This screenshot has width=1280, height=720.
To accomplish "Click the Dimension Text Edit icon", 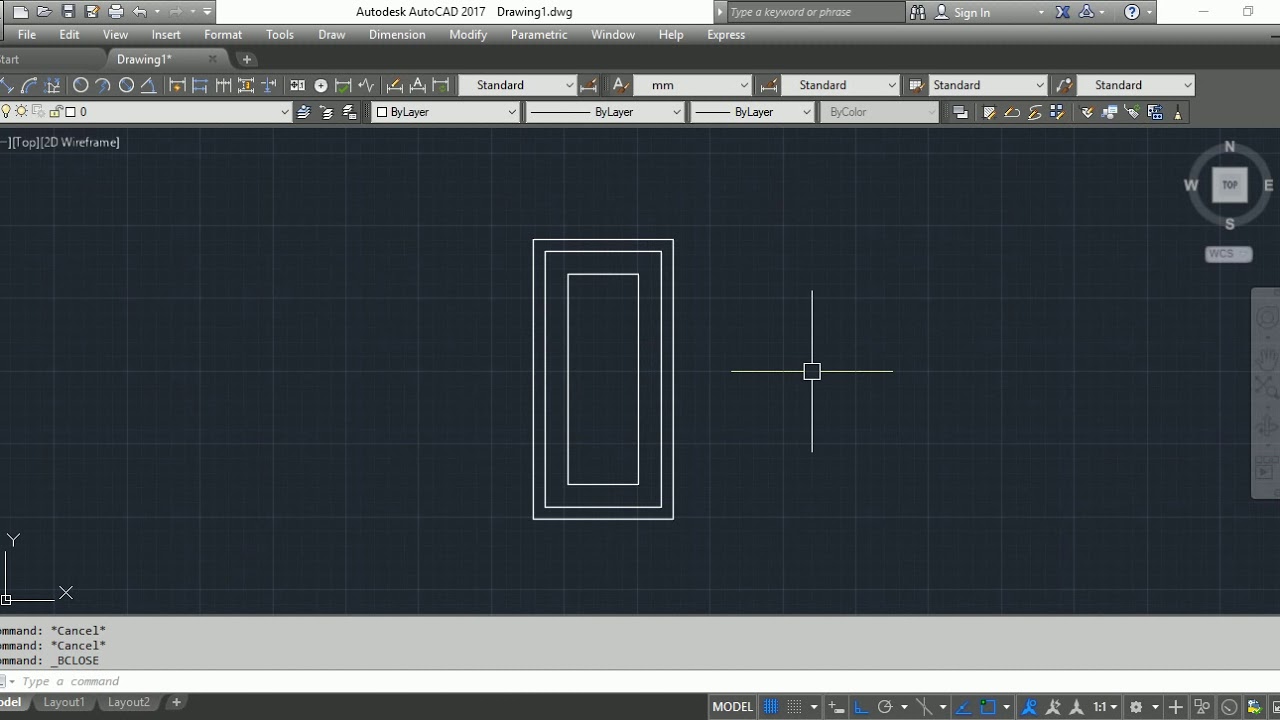I will point(418,85).
